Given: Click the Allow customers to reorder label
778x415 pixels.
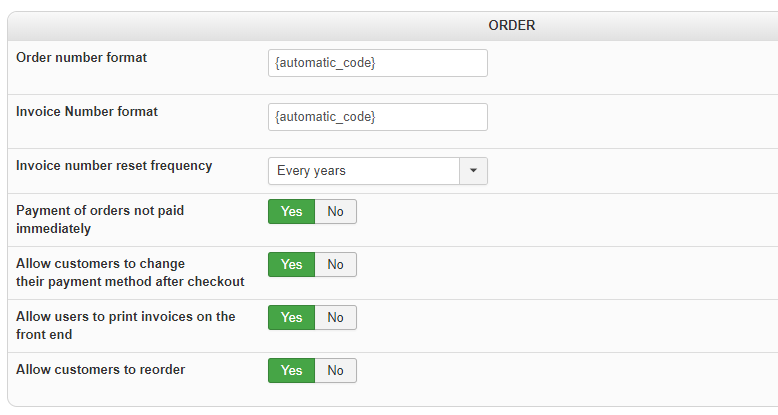Looking at the screenshot, I should (x=100, y=370).
